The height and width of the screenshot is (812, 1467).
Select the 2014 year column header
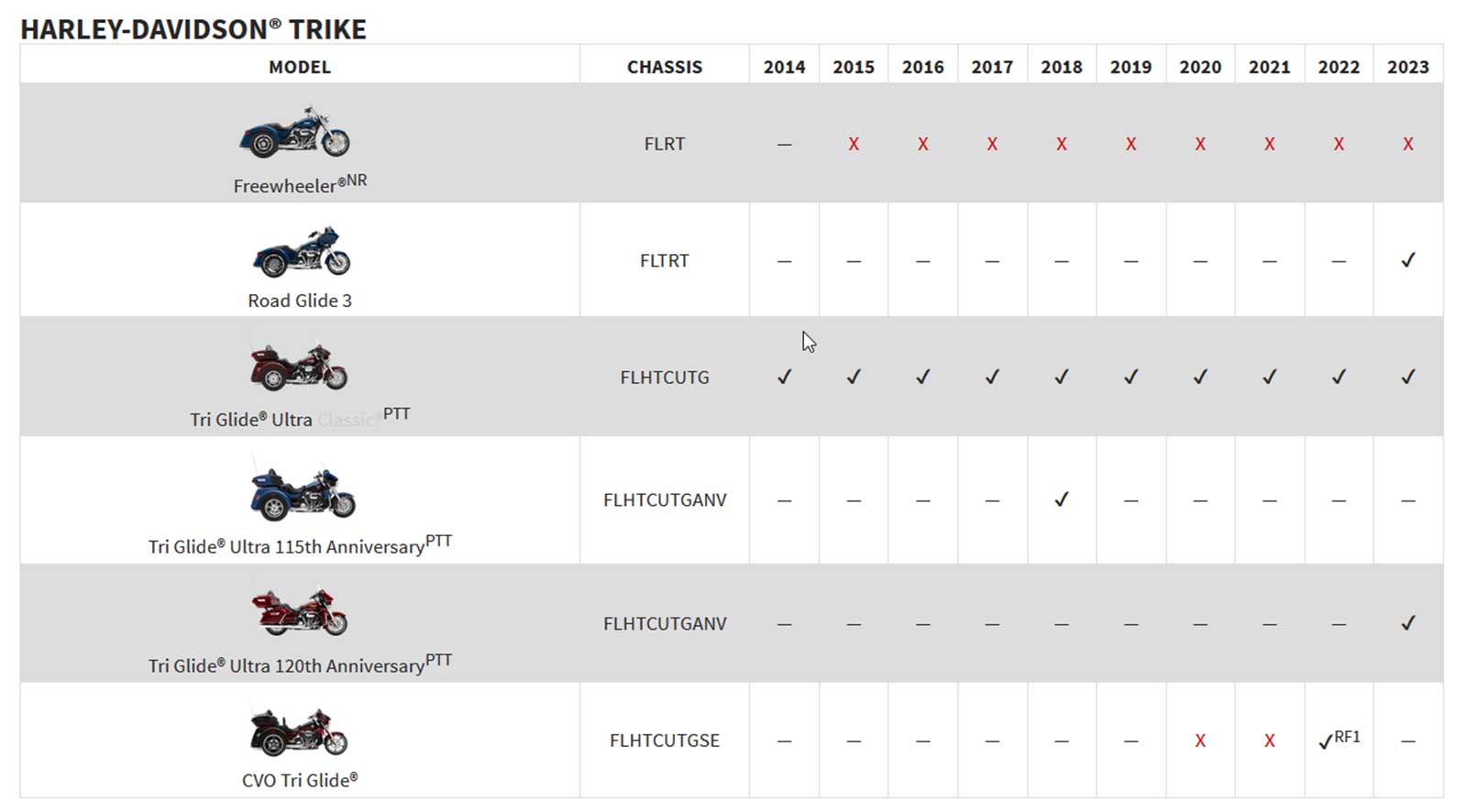(x=784, y=67)
